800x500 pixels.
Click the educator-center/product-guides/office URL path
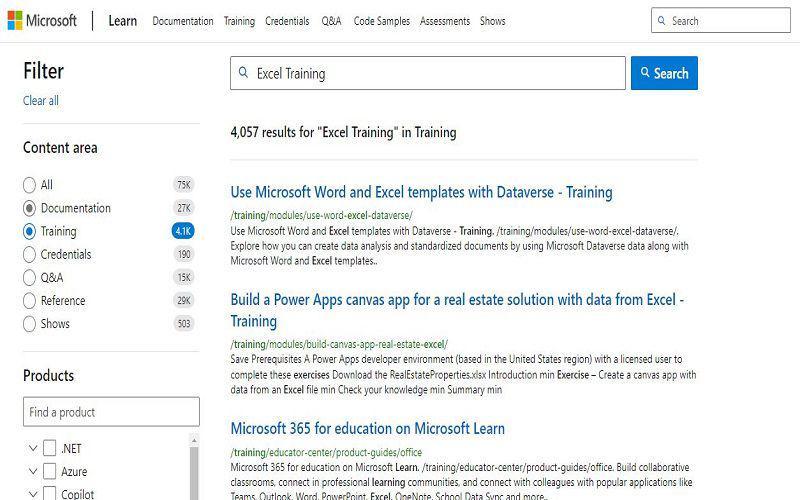click(x=326, y=452)
